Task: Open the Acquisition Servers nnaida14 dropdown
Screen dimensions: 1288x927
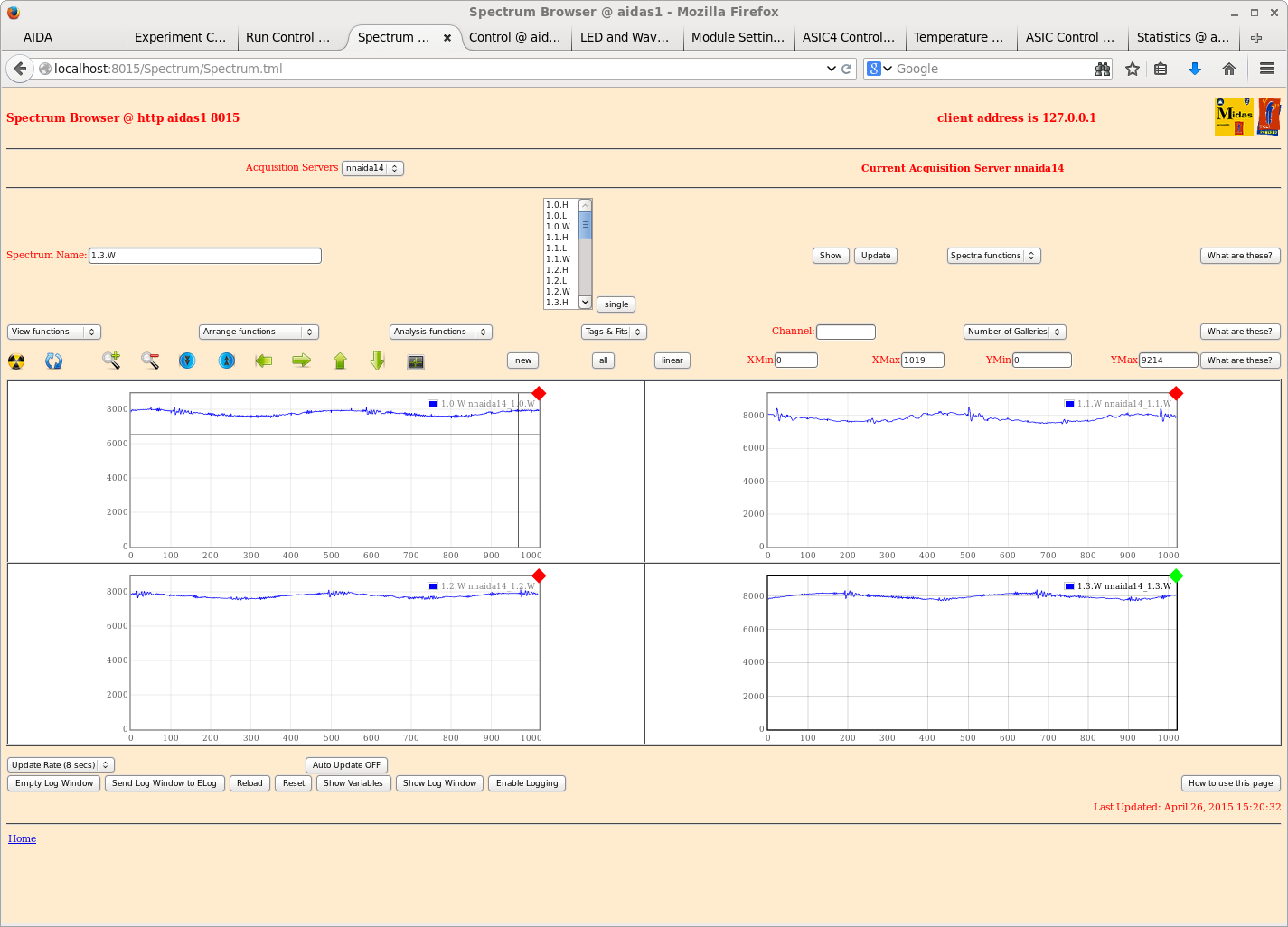Action: pyautogui.click(x=372, y=168)
